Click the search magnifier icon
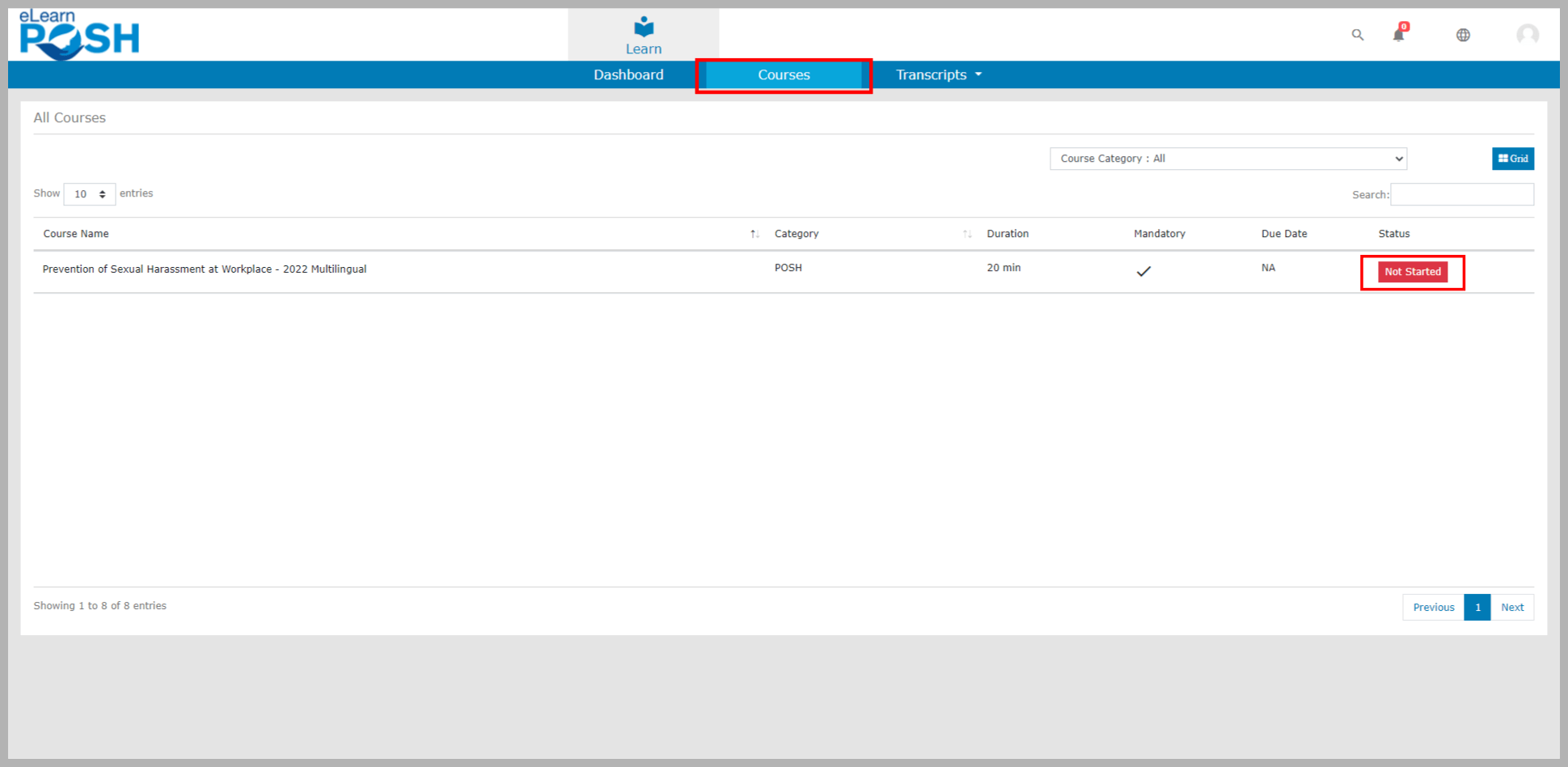Viewport: 1568px width, 767px height. click(1358, 35)
